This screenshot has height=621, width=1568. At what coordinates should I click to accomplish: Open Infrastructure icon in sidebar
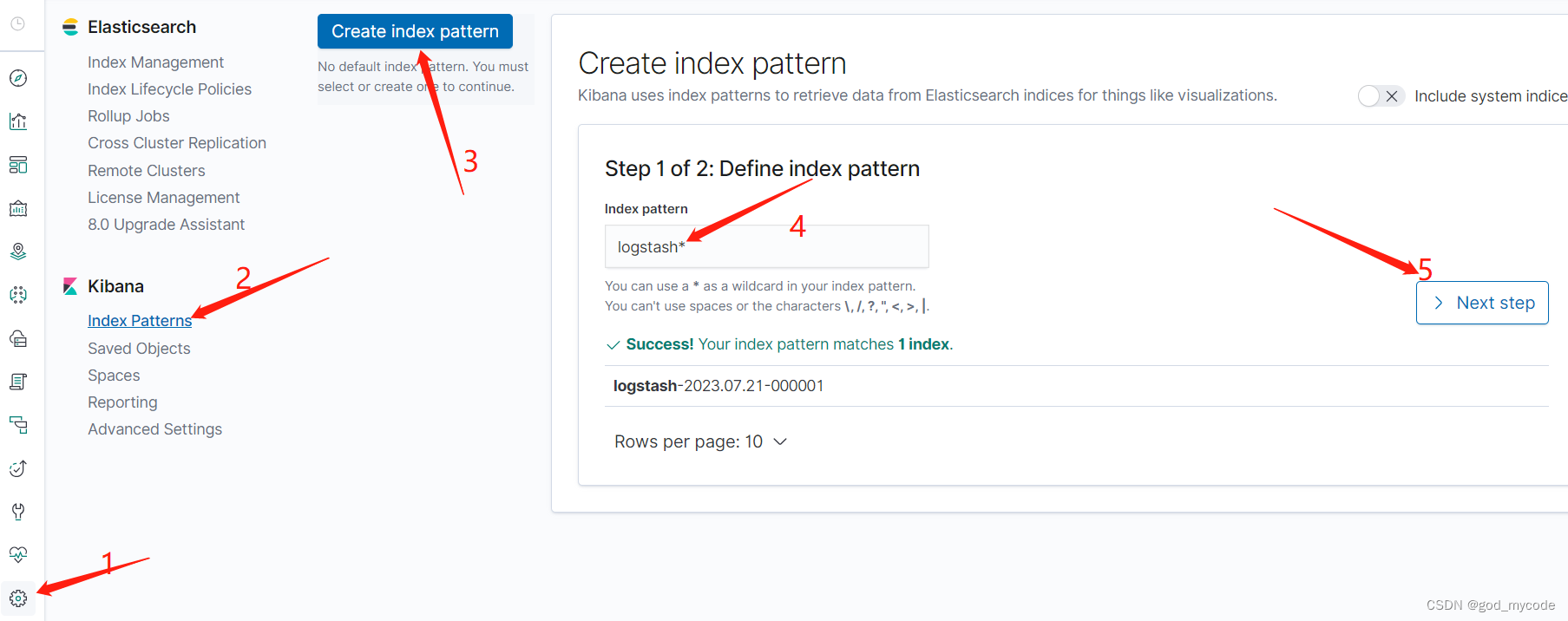click(18, 338)
